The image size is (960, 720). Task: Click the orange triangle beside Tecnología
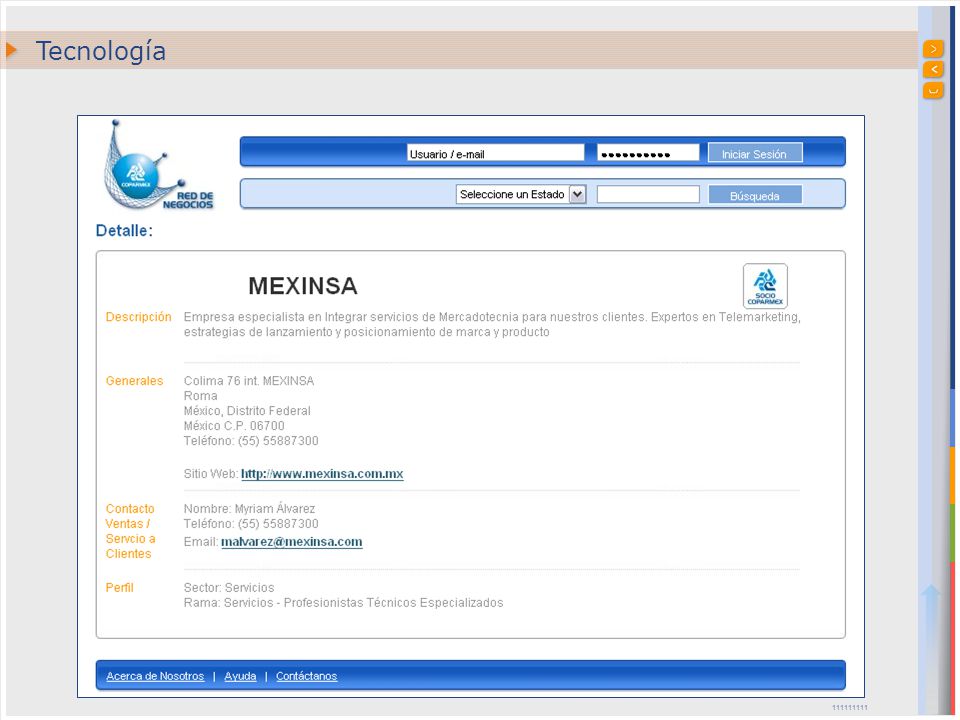coord(11,50)
